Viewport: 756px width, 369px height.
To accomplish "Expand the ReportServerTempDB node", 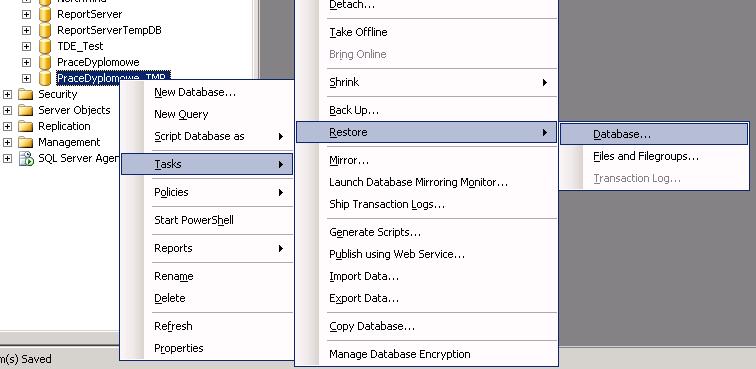I will point(26,30).
